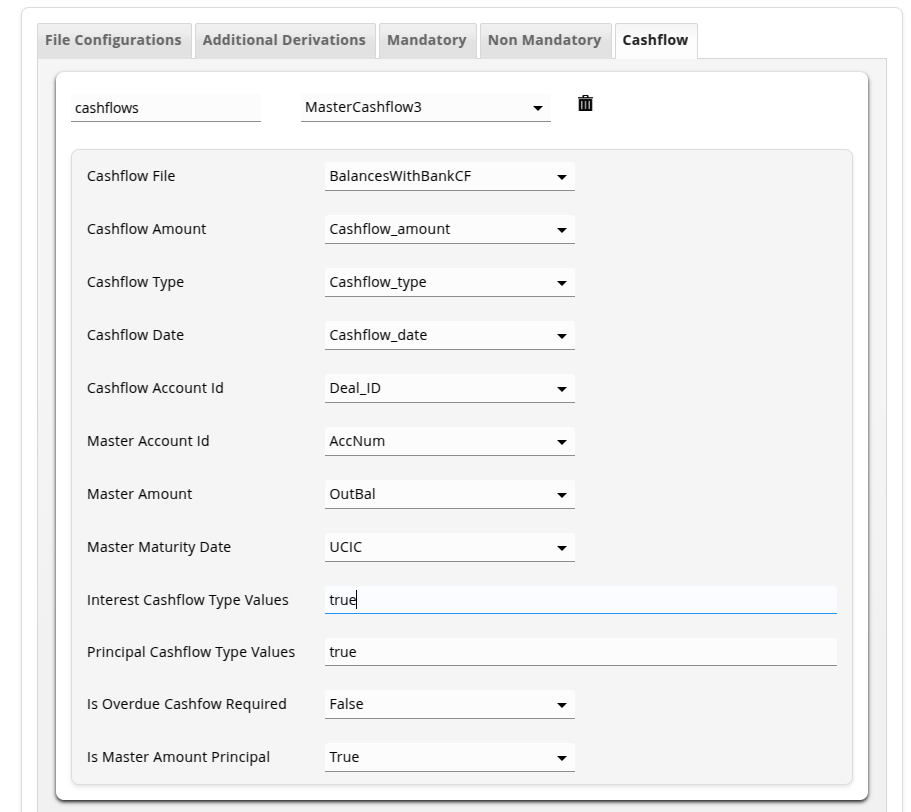Open Is Master Amount Principal dropdown
911x812 pixels.
click(x=450, y=757)
